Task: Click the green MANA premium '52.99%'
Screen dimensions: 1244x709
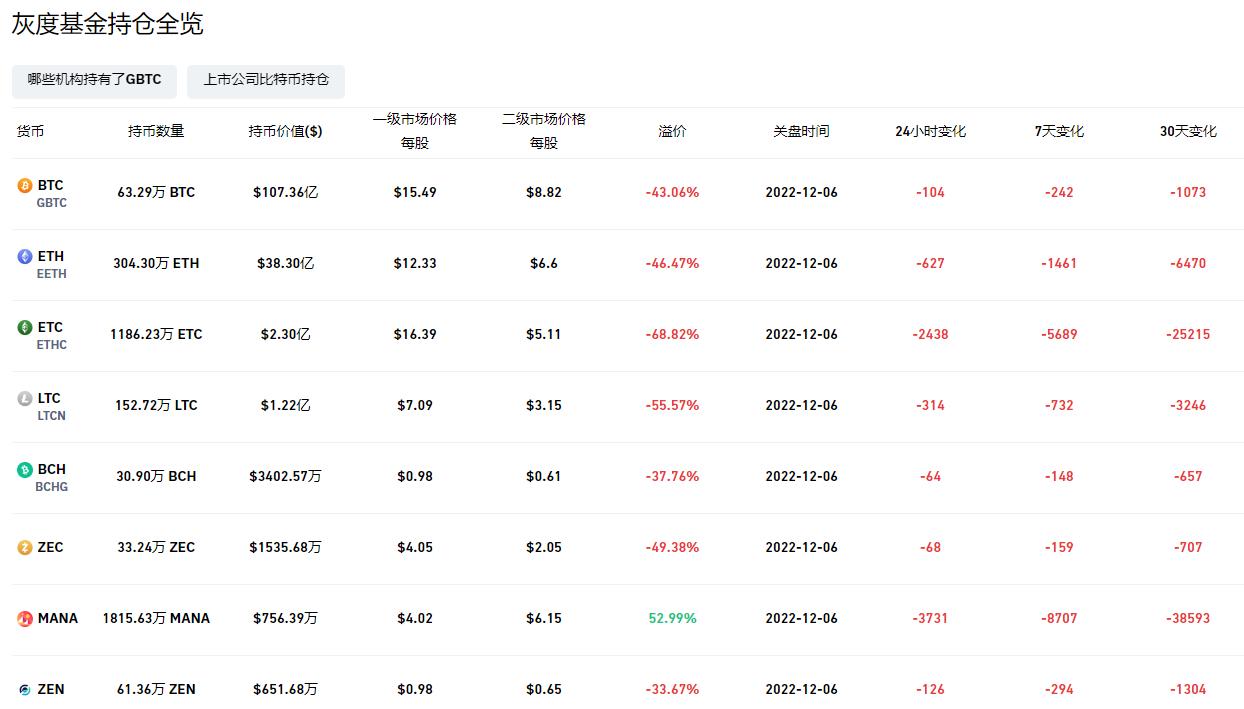Action: tap(672, 618)
